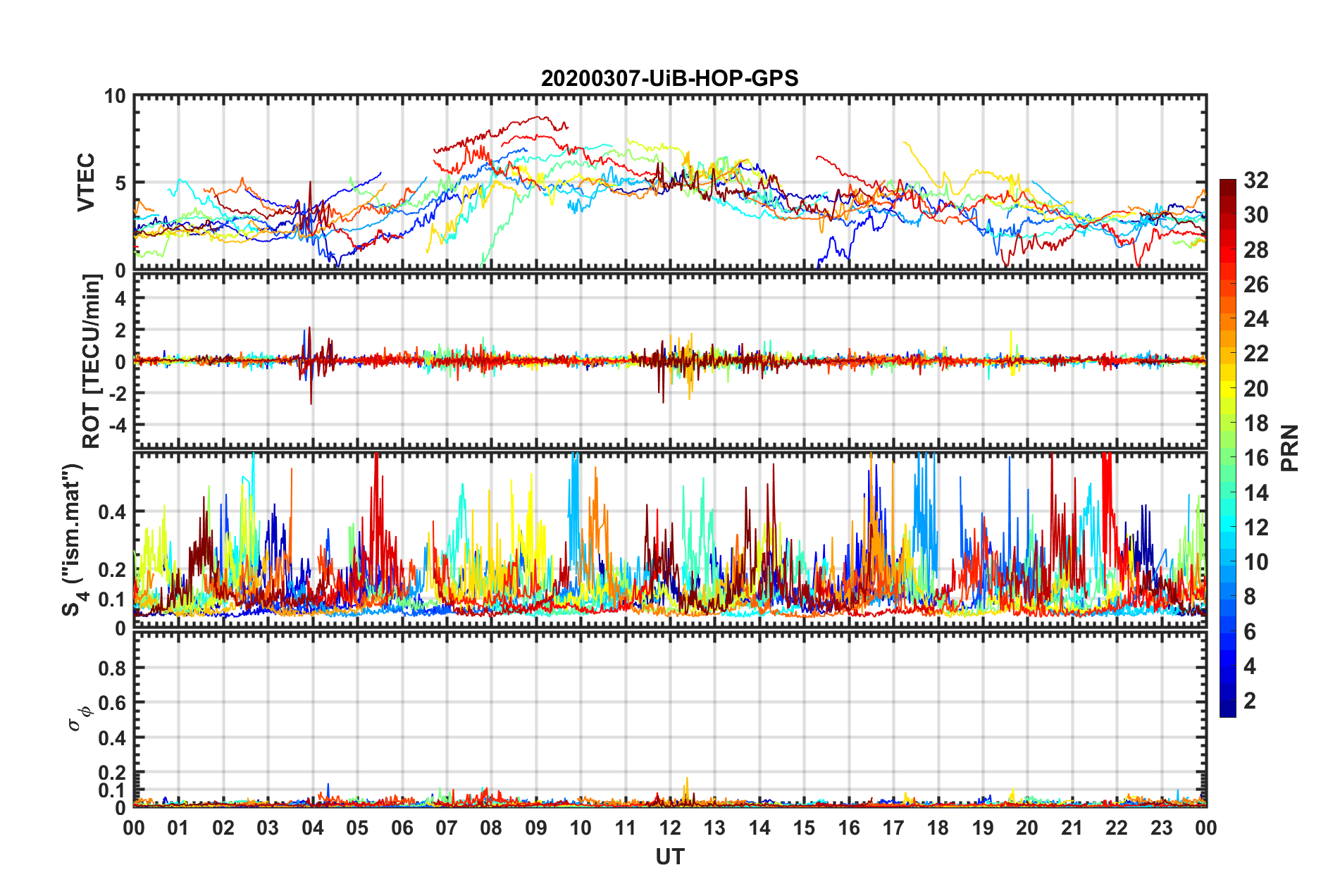Select the PRN colorbar label
Image resolution: width=1340 pixels, height=896 pixels.
(1289, 448)
